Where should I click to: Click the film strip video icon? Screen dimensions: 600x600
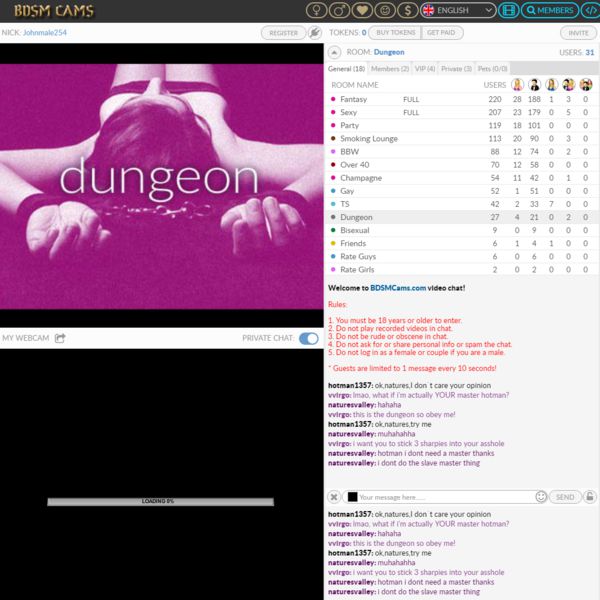(509, 11)
